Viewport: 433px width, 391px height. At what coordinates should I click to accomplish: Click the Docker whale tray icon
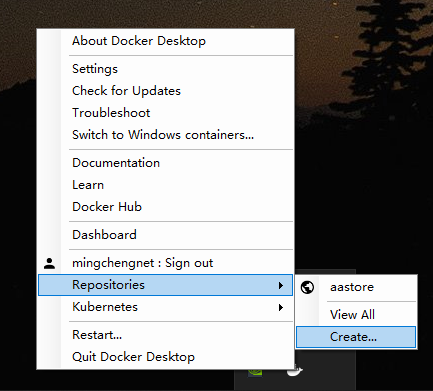pyautogui.click(x=295, y=371)
